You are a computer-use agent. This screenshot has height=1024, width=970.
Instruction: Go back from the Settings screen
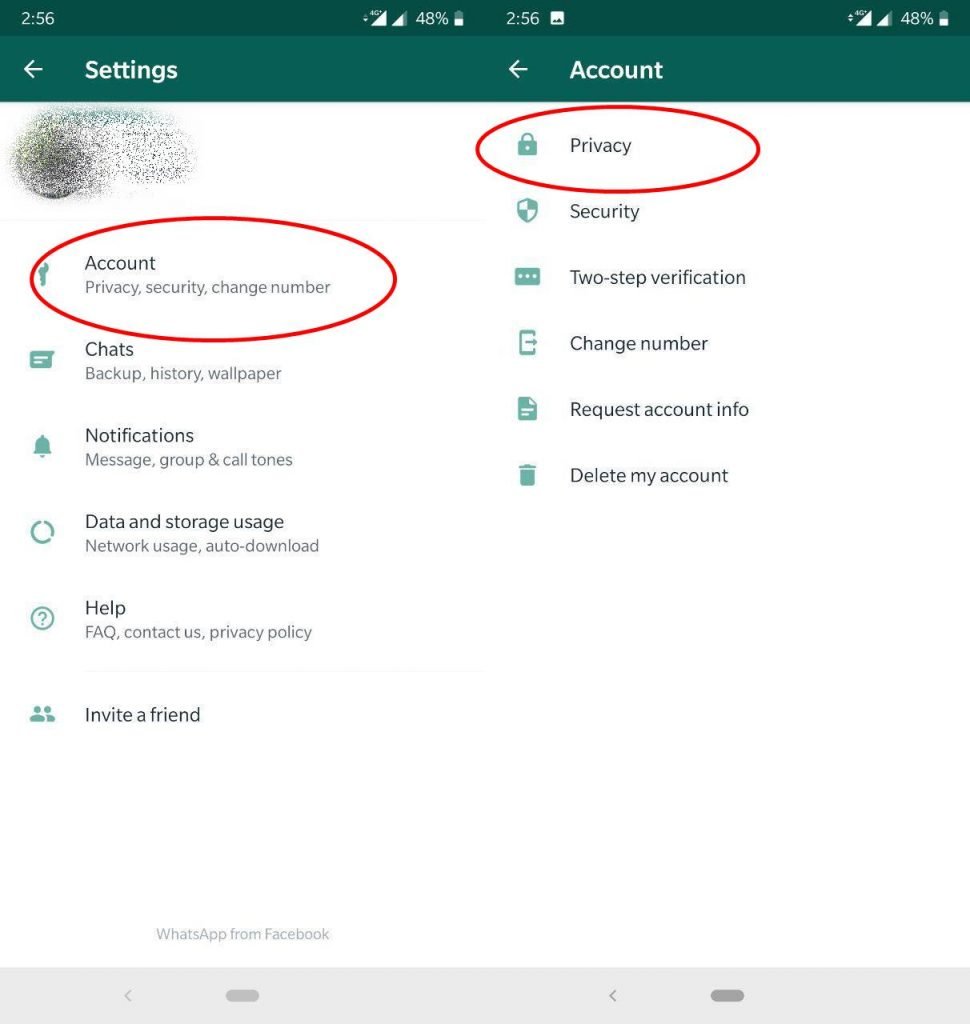tap(33, 69)
